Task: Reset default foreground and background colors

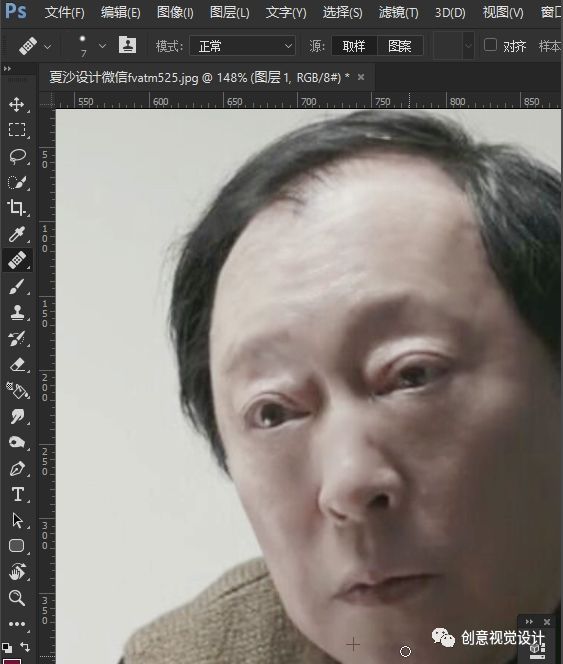Action: point(7,647)
